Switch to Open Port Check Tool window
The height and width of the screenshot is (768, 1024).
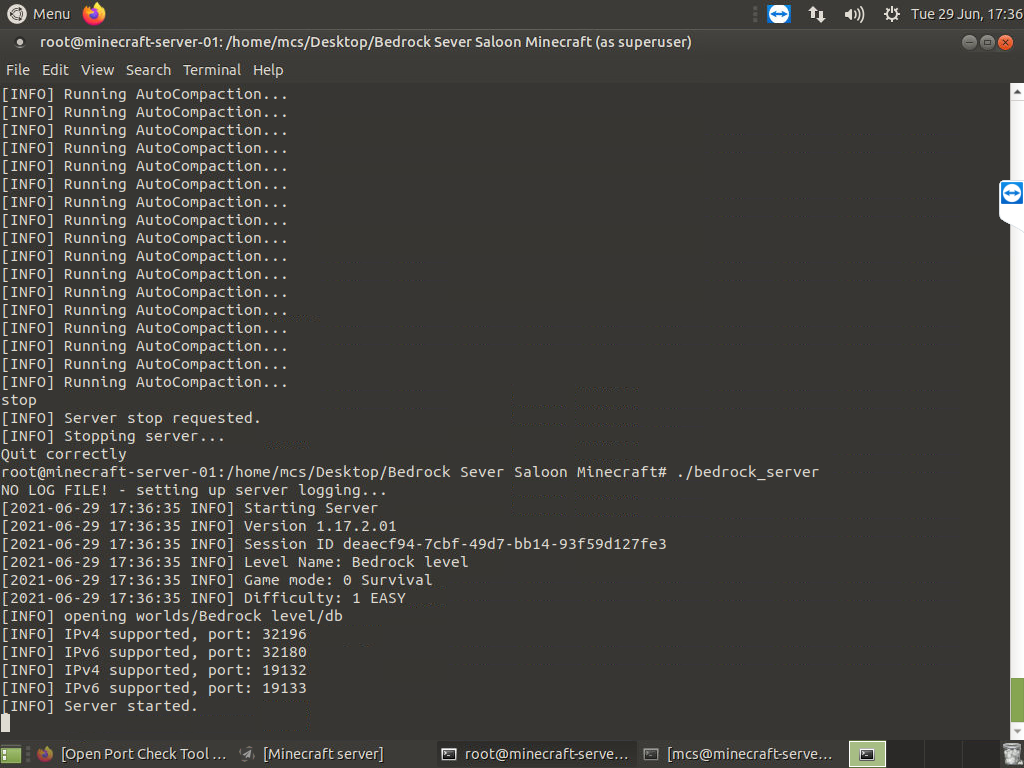tap(131, 754)
